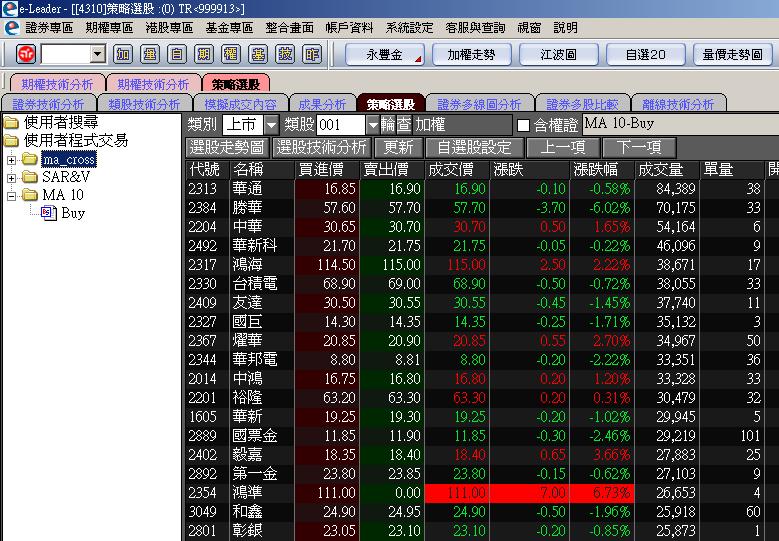Image resolution: width=779 pixels, height=541 pixels.
Task: Click the SAR&V folder icon
Action: click(x=30, y=177)
